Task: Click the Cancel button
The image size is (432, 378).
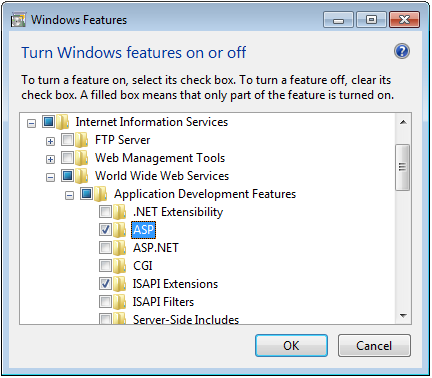Action: click(x=374, y=346)
